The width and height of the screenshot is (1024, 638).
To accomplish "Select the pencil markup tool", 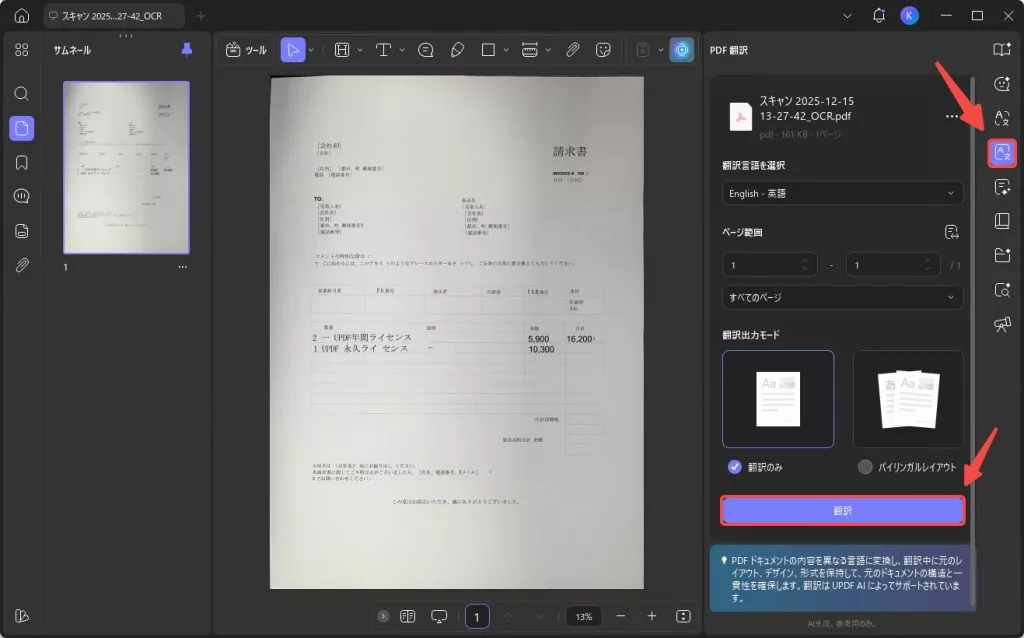I will point(457,49).
